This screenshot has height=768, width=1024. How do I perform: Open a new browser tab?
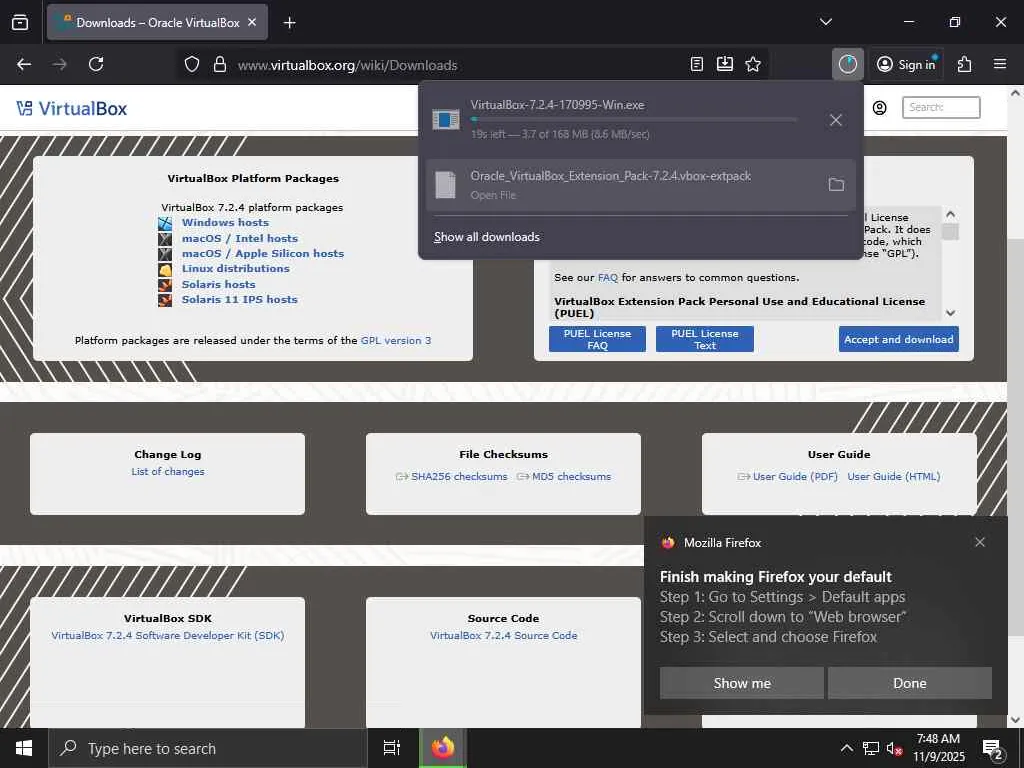(x=289, y=23)
